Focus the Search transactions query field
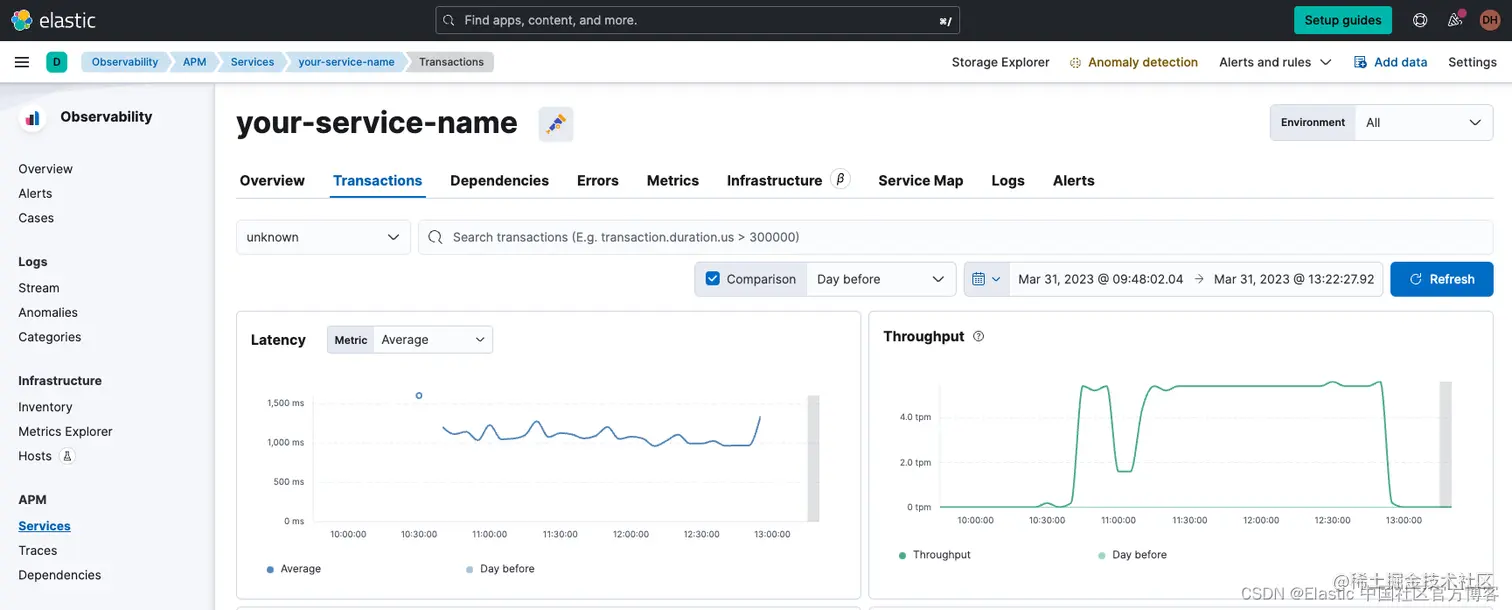Image resolution: width=1512 pixels, height=610 pixels. 955,237
